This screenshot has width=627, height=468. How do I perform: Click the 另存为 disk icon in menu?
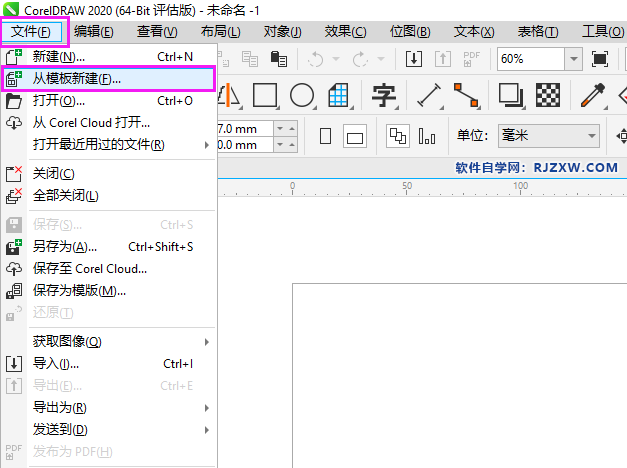tap(14, 247)
